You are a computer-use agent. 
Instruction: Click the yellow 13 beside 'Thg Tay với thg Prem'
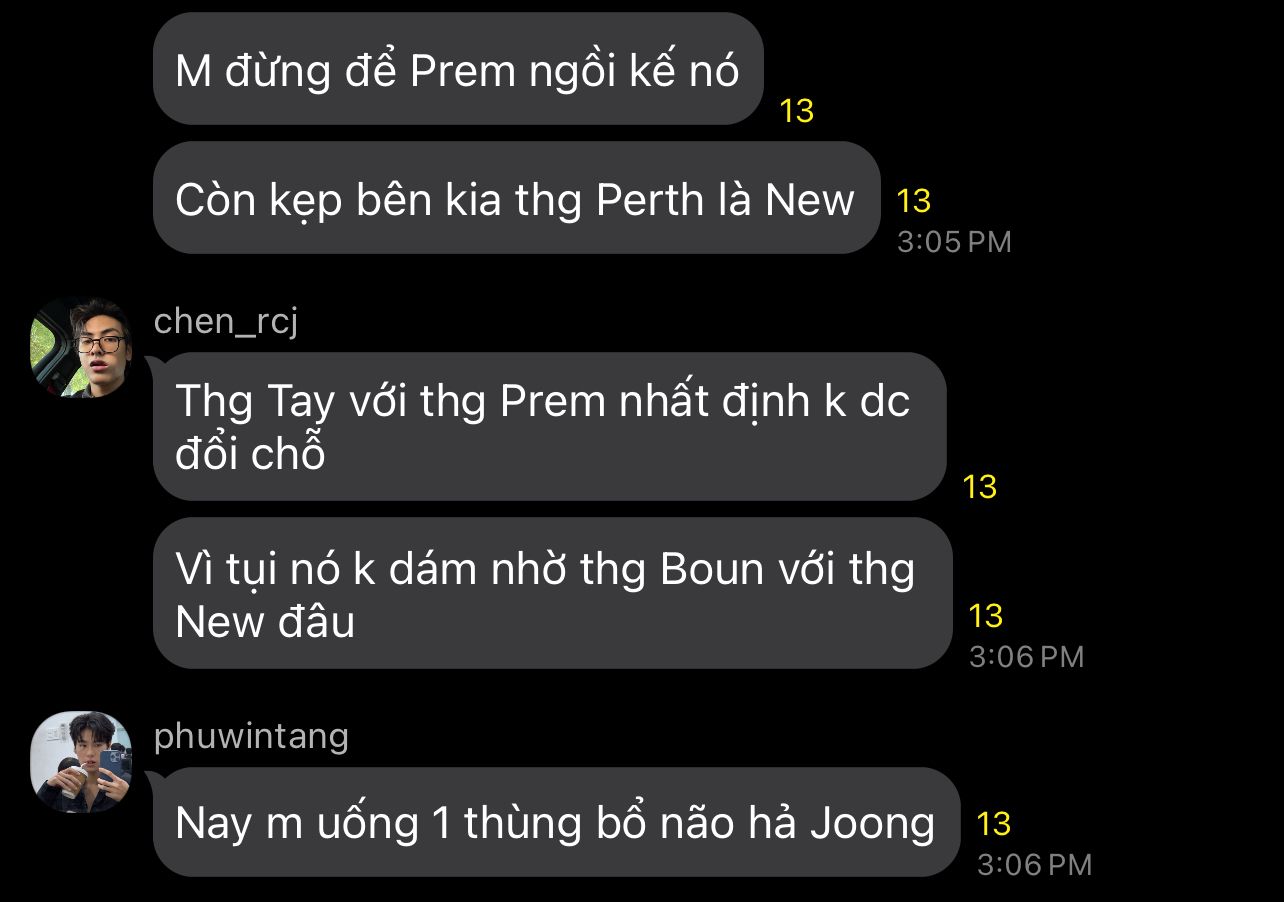(x=980, y=487)
